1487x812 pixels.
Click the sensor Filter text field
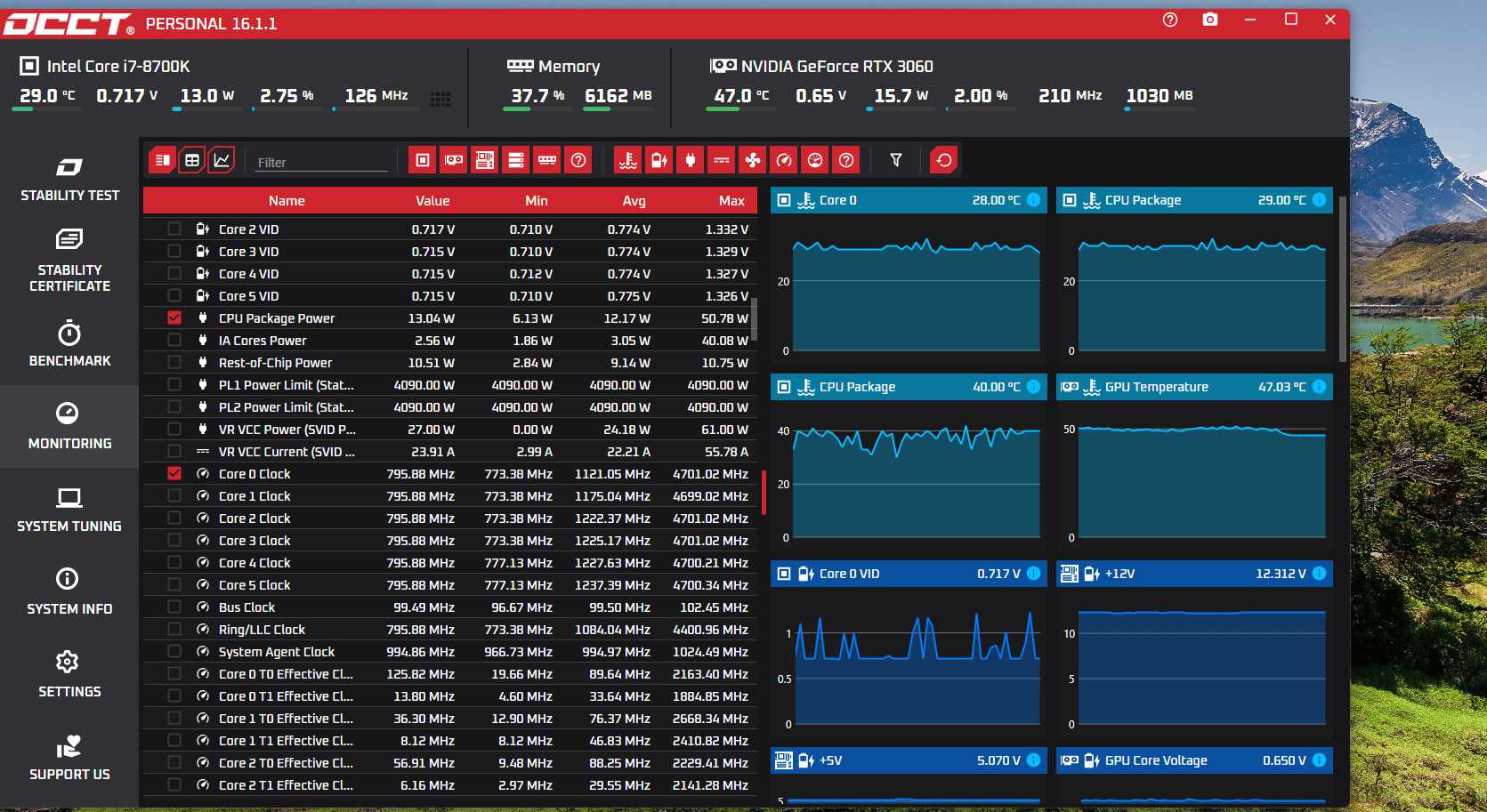tap(321, 162)
